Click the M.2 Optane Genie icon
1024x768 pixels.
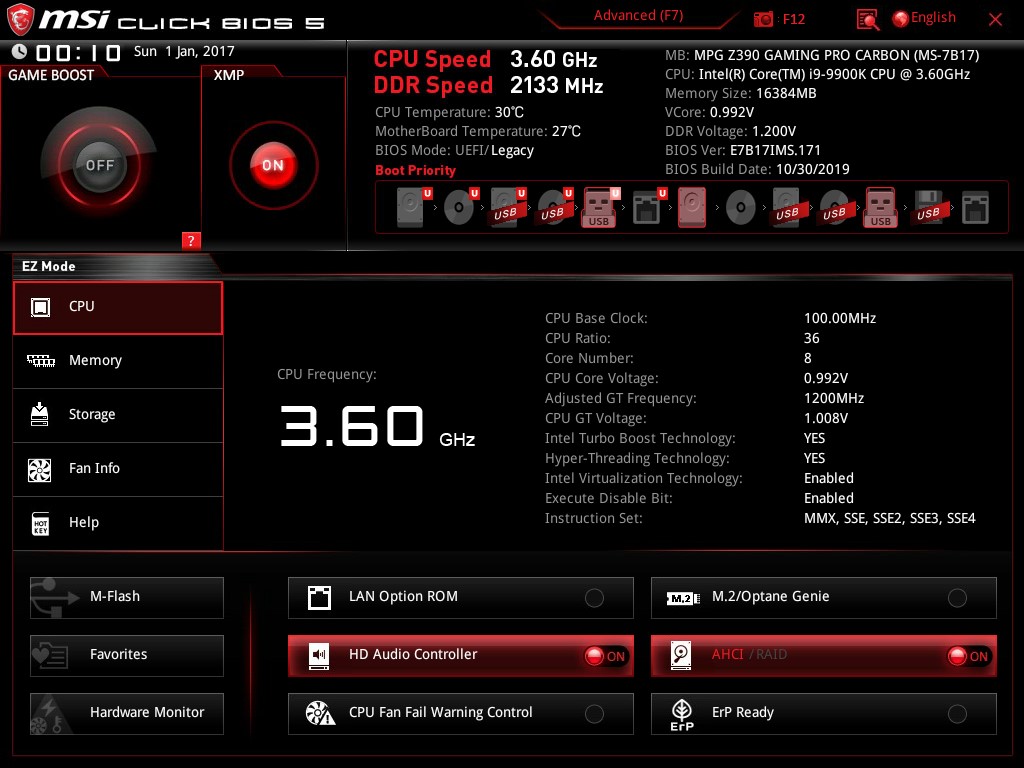click(682, 598)
